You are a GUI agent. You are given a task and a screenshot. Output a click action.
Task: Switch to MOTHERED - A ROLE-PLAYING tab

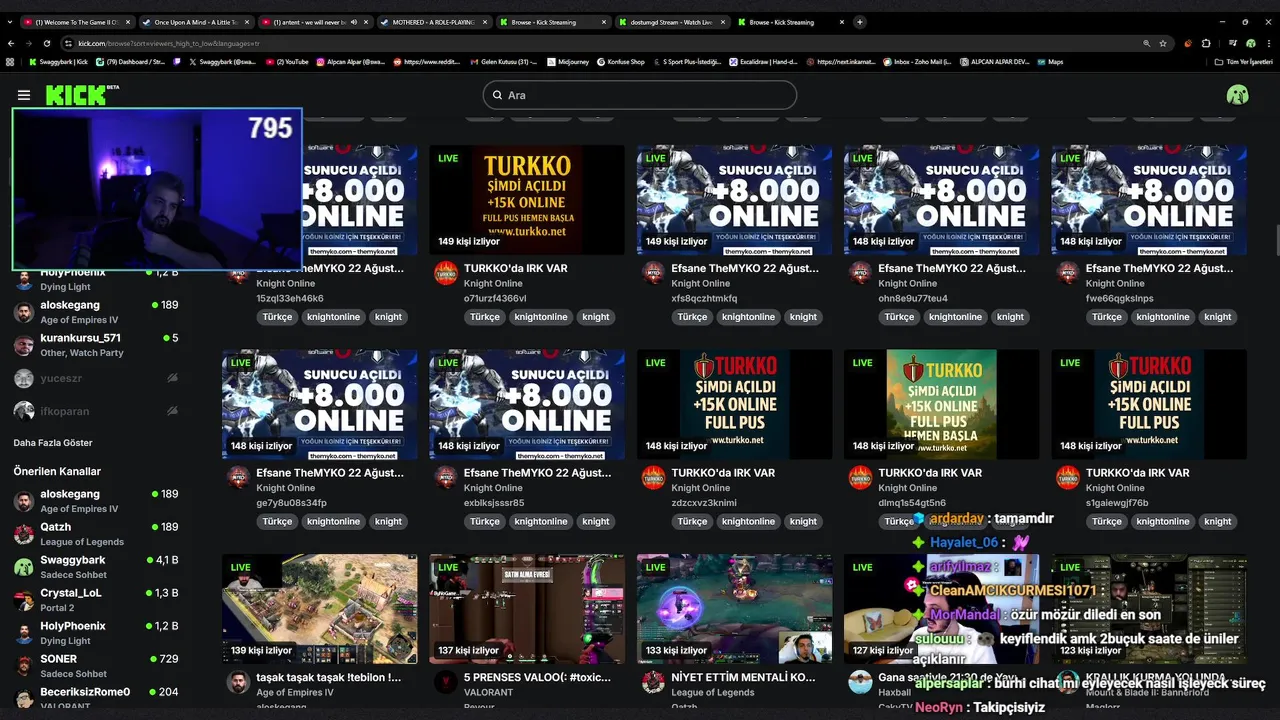(x=432, y=22)
